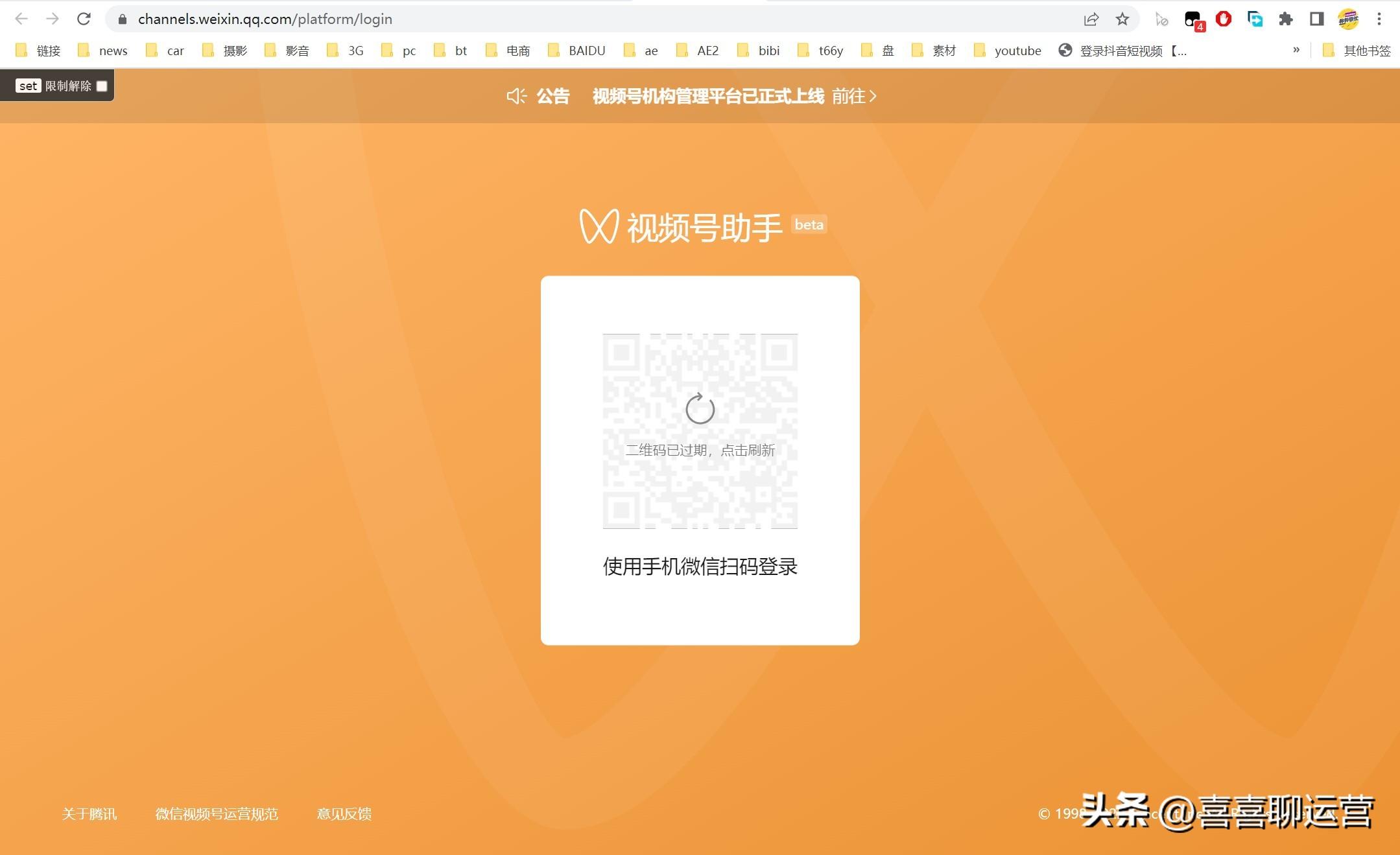Open the youtube bookmark folder
This screenshot has height=855, width=1400.
pyautogui.click(x=1008, y=51)
